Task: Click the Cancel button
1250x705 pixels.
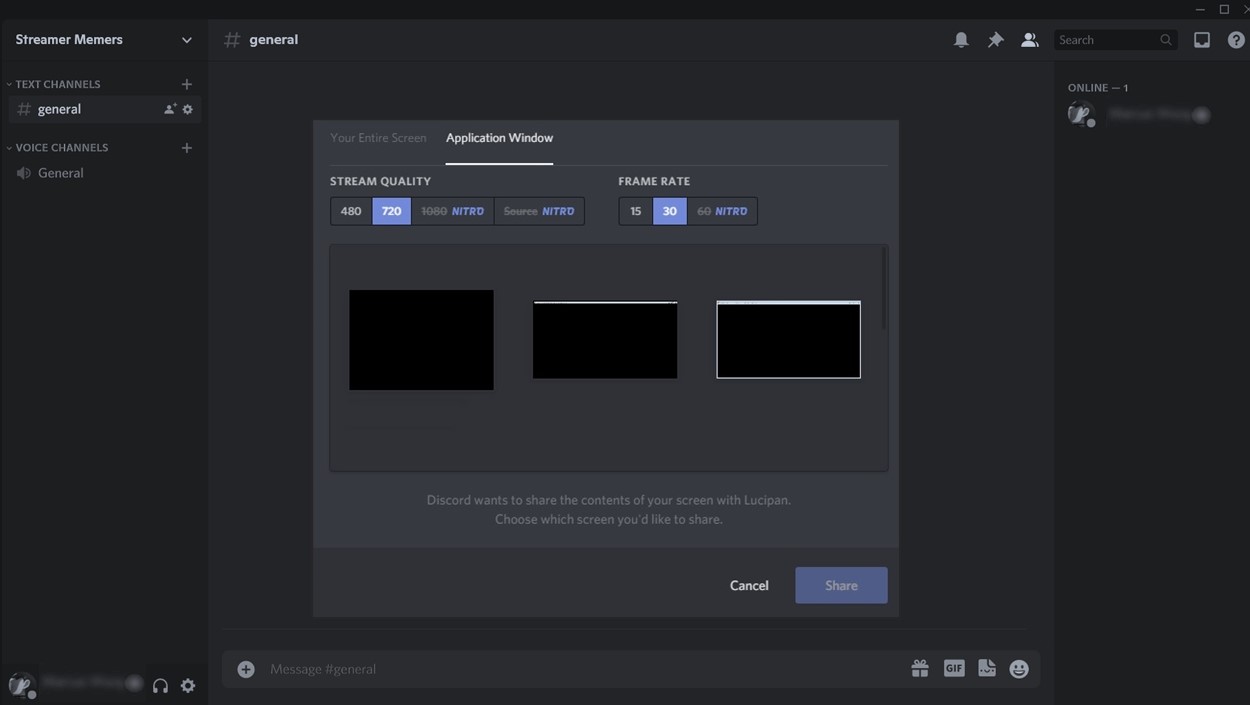Action: click(x=749, y=586)
